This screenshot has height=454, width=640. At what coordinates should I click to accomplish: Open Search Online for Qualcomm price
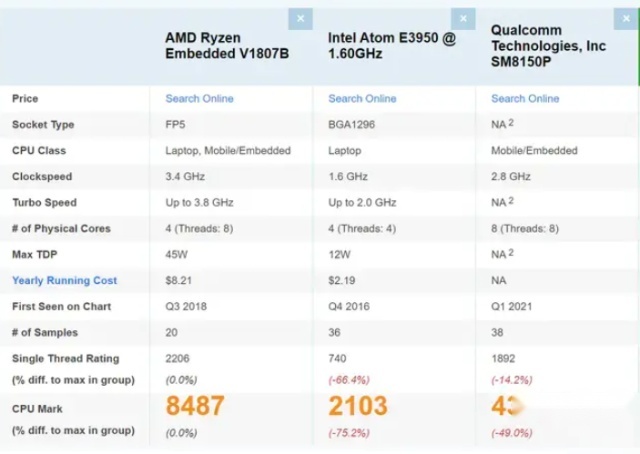click(525, 98)
